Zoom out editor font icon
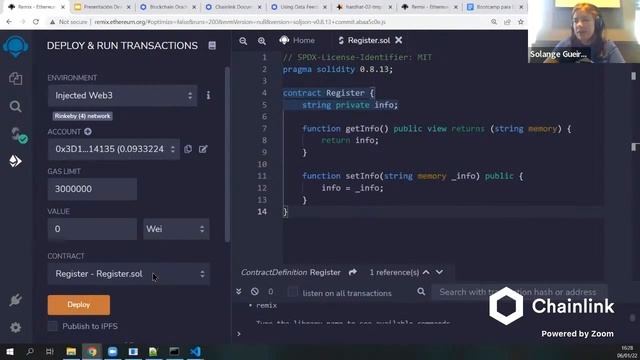Viewport: 640px width, 360px height. (243, 41)
